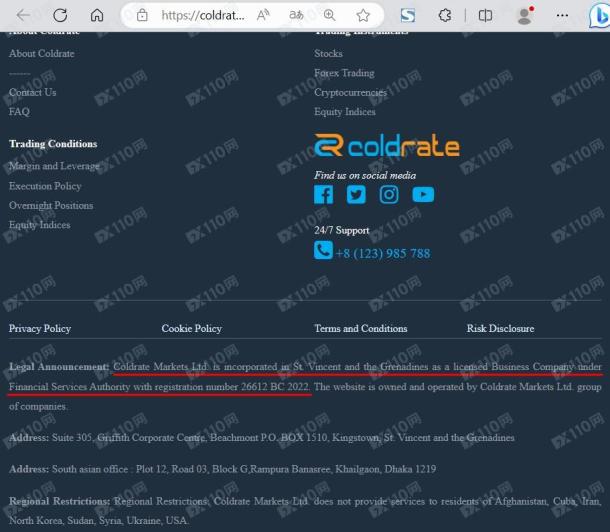The width and height of the screenshot is (610, 532).
Task: Open the translate page icon
Action: click(296, 16)
